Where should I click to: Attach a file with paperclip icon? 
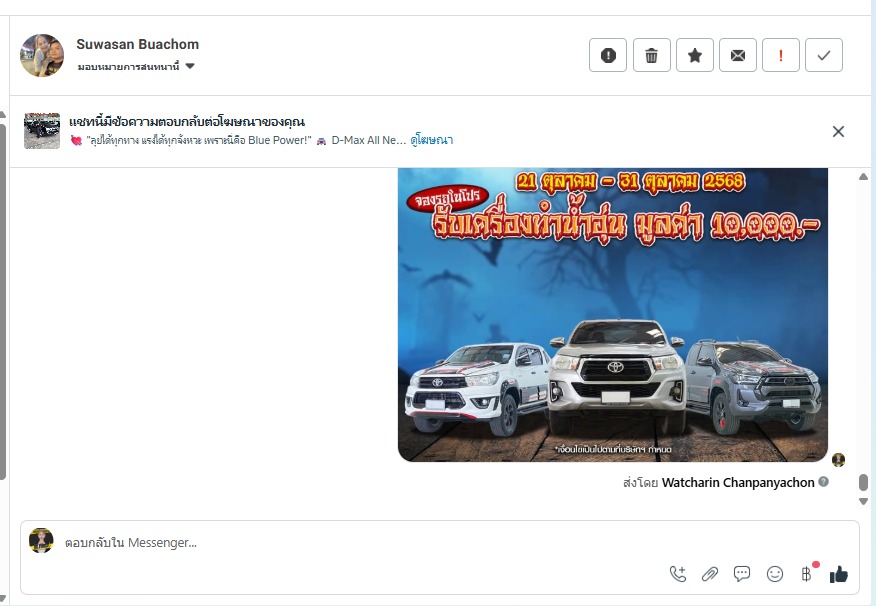[x=710, y=574]
